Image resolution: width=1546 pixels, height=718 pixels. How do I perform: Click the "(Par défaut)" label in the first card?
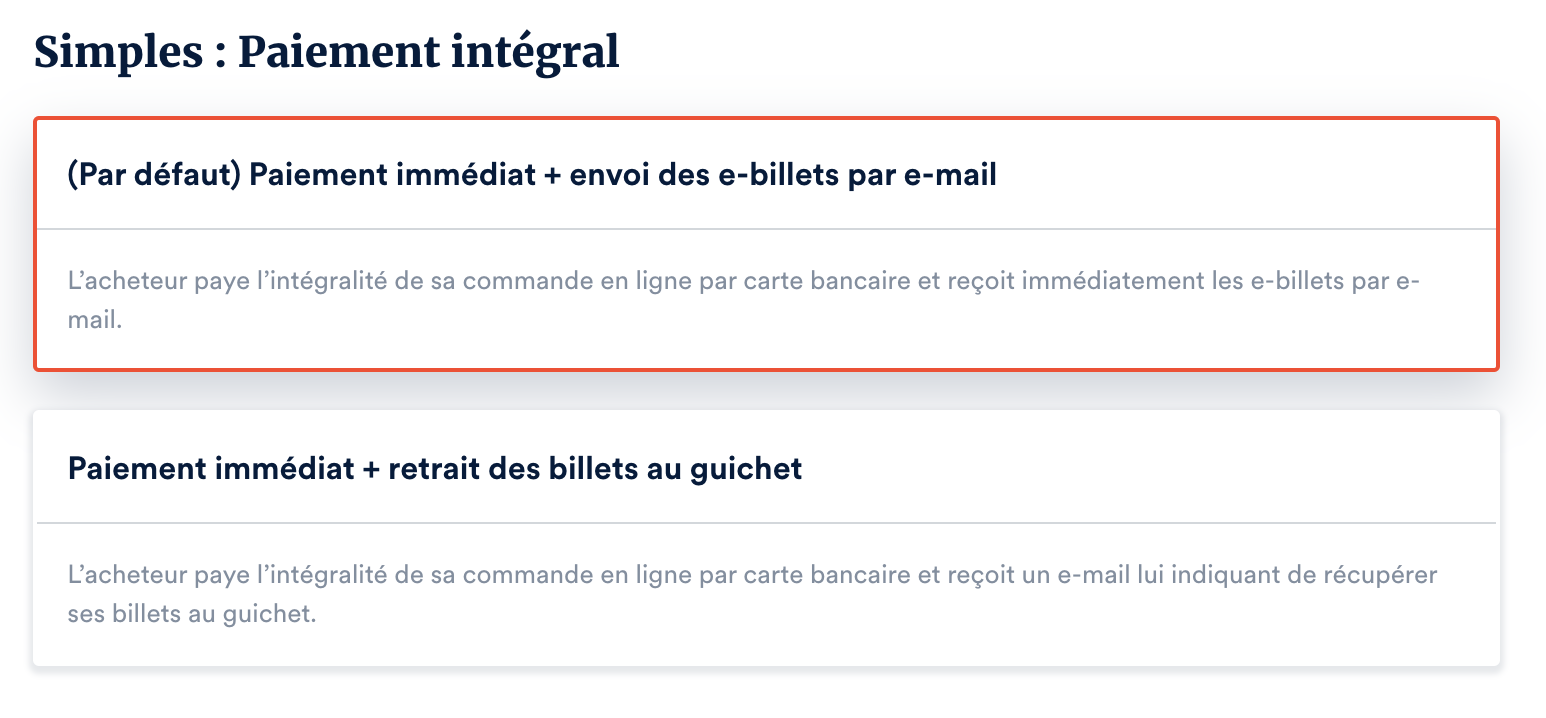153,176
